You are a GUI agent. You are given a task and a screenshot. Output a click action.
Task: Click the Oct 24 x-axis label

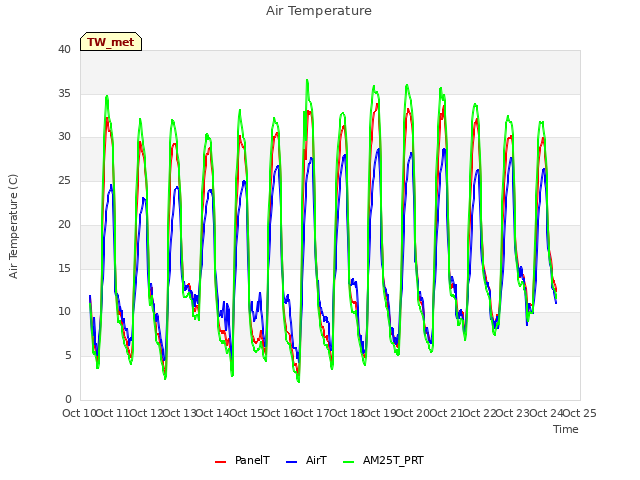[546, 413]
